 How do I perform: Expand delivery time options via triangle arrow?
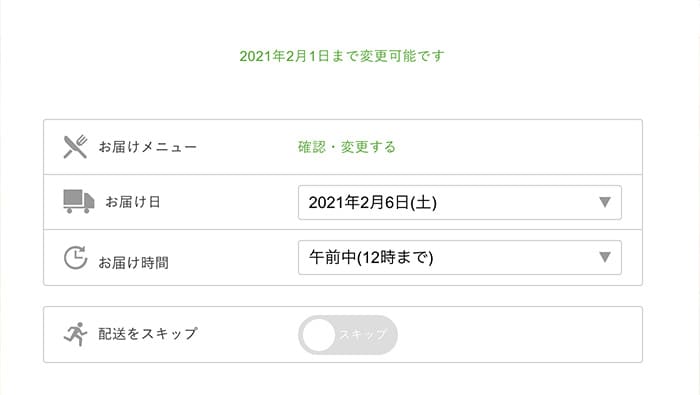[x=605, y=257]
